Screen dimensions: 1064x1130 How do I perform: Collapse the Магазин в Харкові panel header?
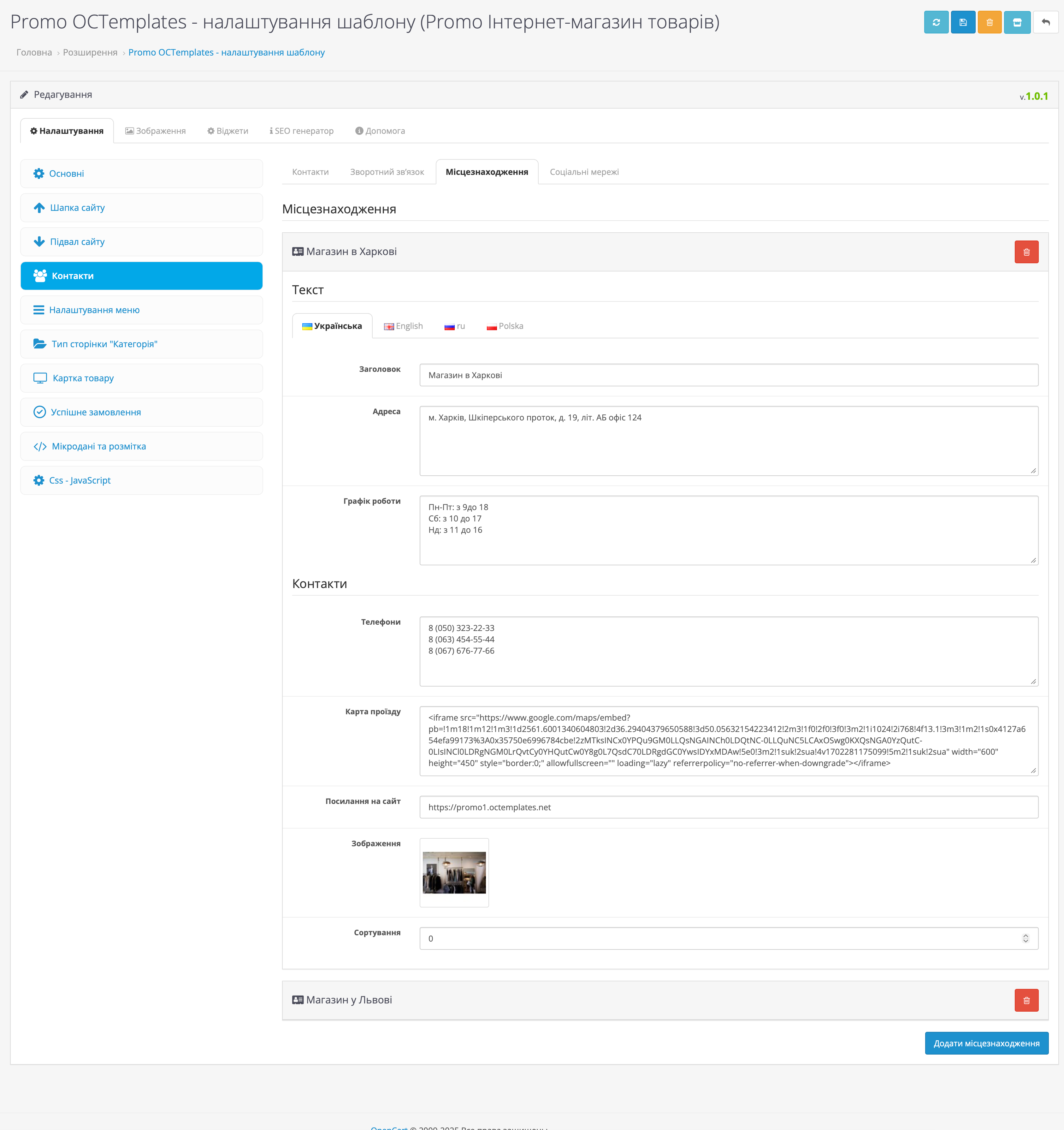point(351,252)
